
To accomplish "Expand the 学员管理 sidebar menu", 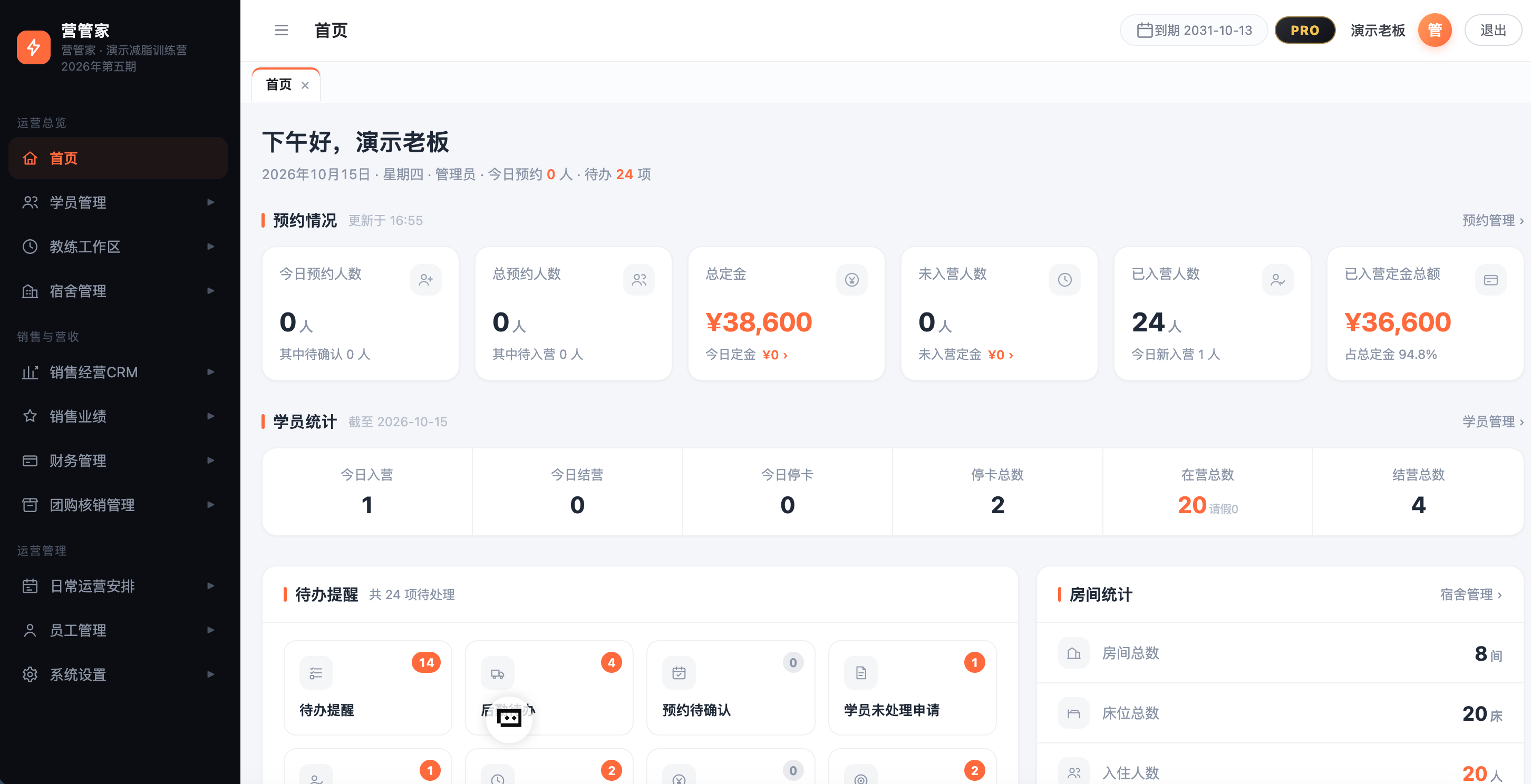I will [x=118, y=202].
